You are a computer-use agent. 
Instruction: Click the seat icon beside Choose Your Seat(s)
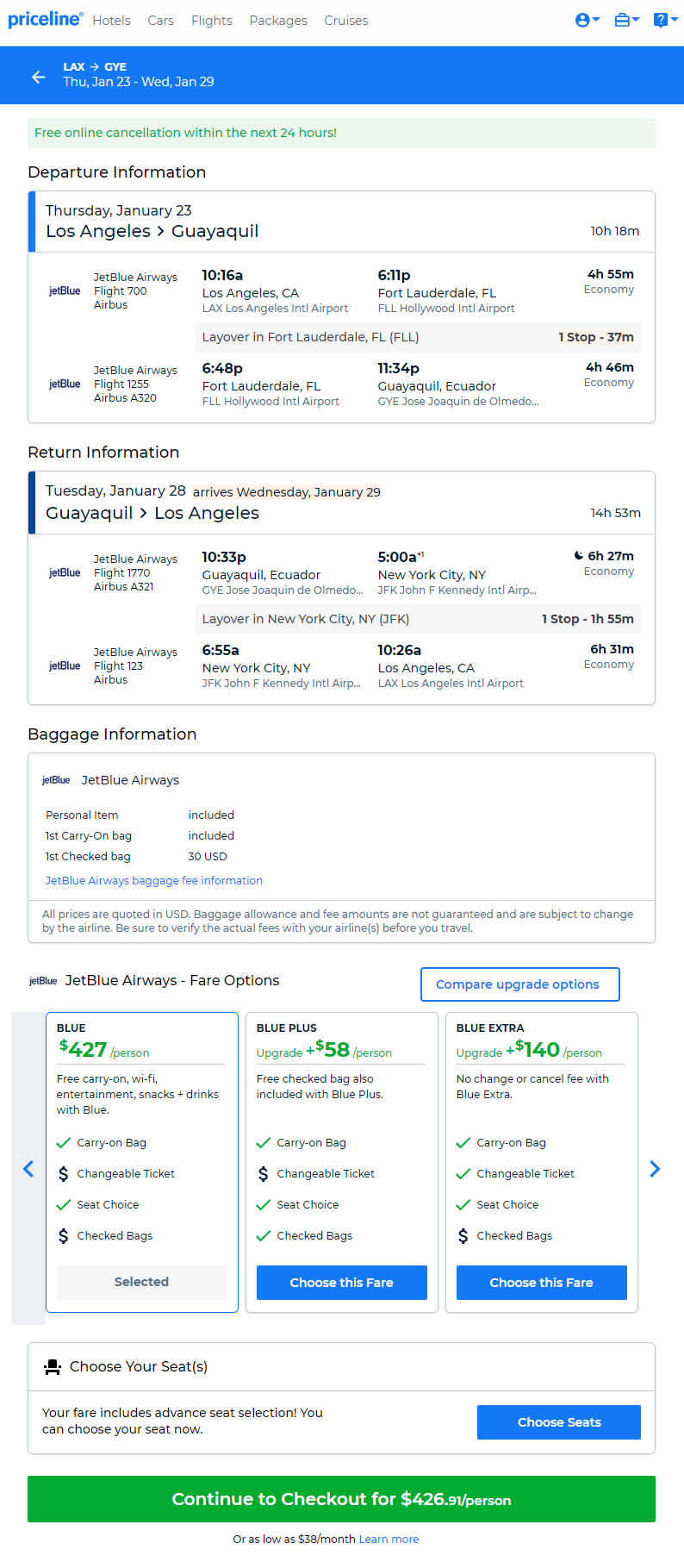[x=53, y=1366]
